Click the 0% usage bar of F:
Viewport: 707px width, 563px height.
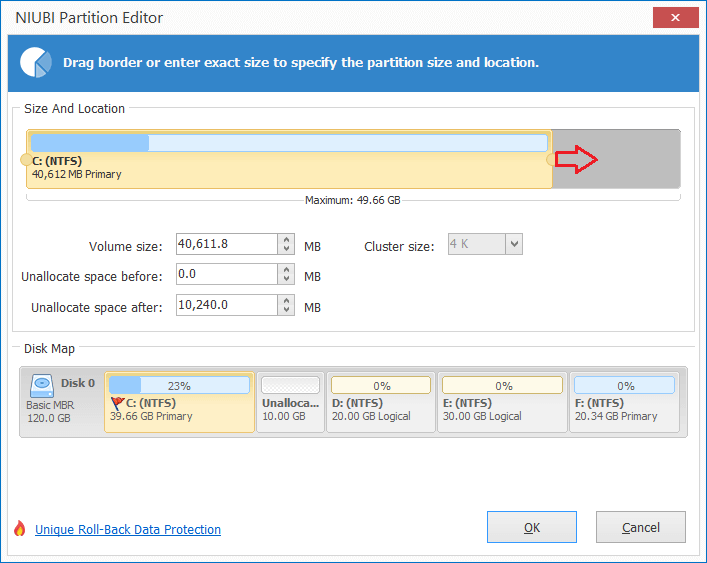coord(624,385)
